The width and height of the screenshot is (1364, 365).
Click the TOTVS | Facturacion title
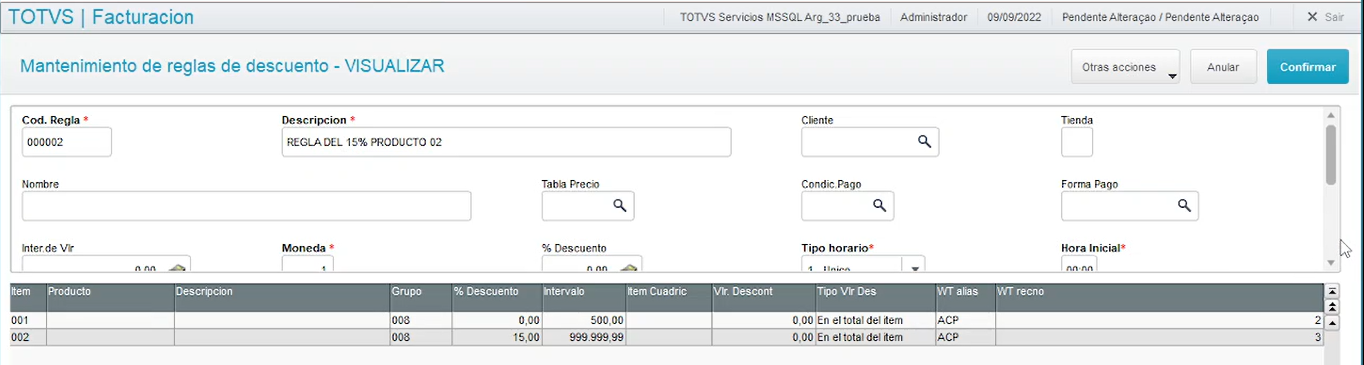101,17
